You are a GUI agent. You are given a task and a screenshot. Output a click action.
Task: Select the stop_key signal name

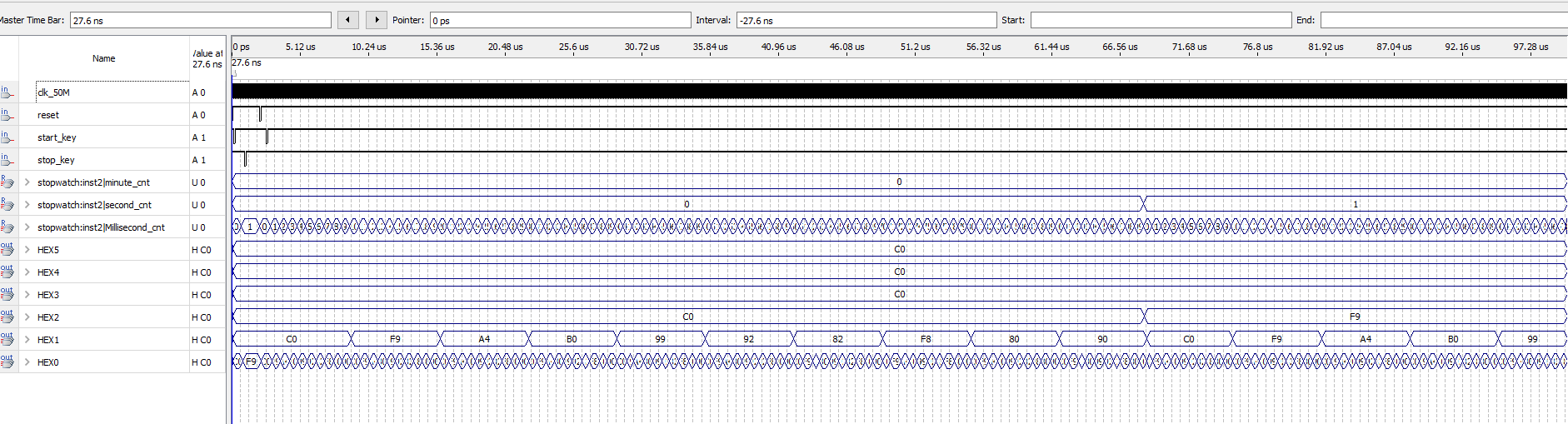pos(56,160)
